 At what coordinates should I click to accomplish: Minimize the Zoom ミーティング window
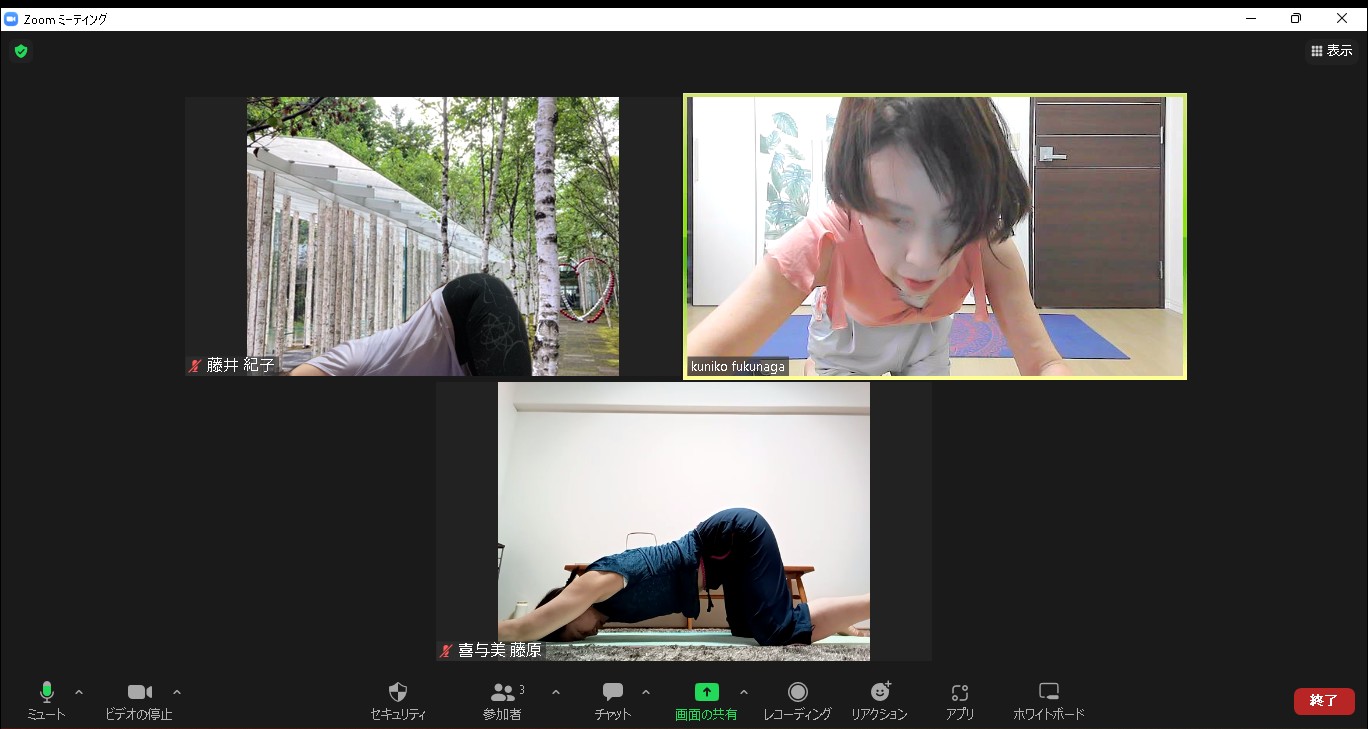pos(1251,18)
